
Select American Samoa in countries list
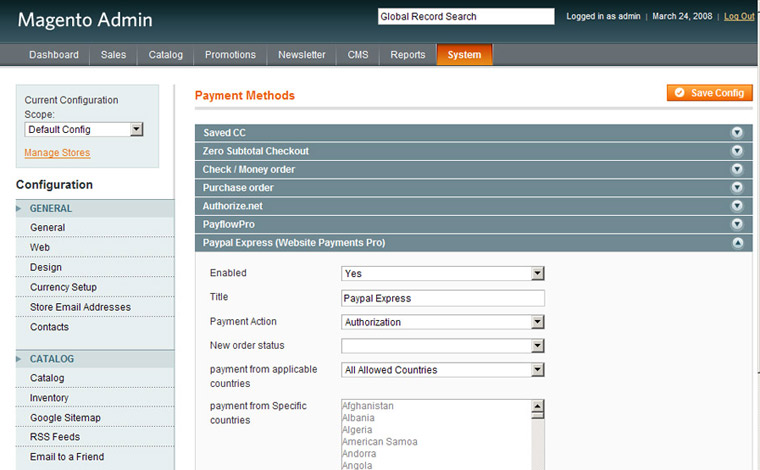pyautogui.click(x=380, y=441)
